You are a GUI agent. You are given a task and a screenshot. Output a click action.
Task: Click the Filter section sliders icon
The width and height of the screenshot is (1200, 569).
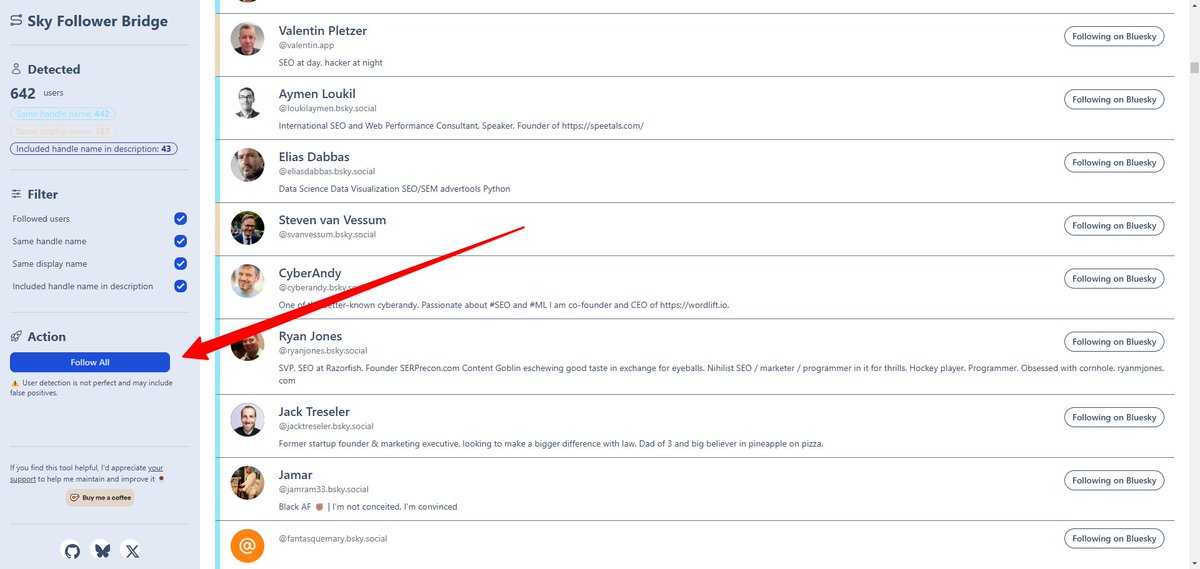pos(16,194)
